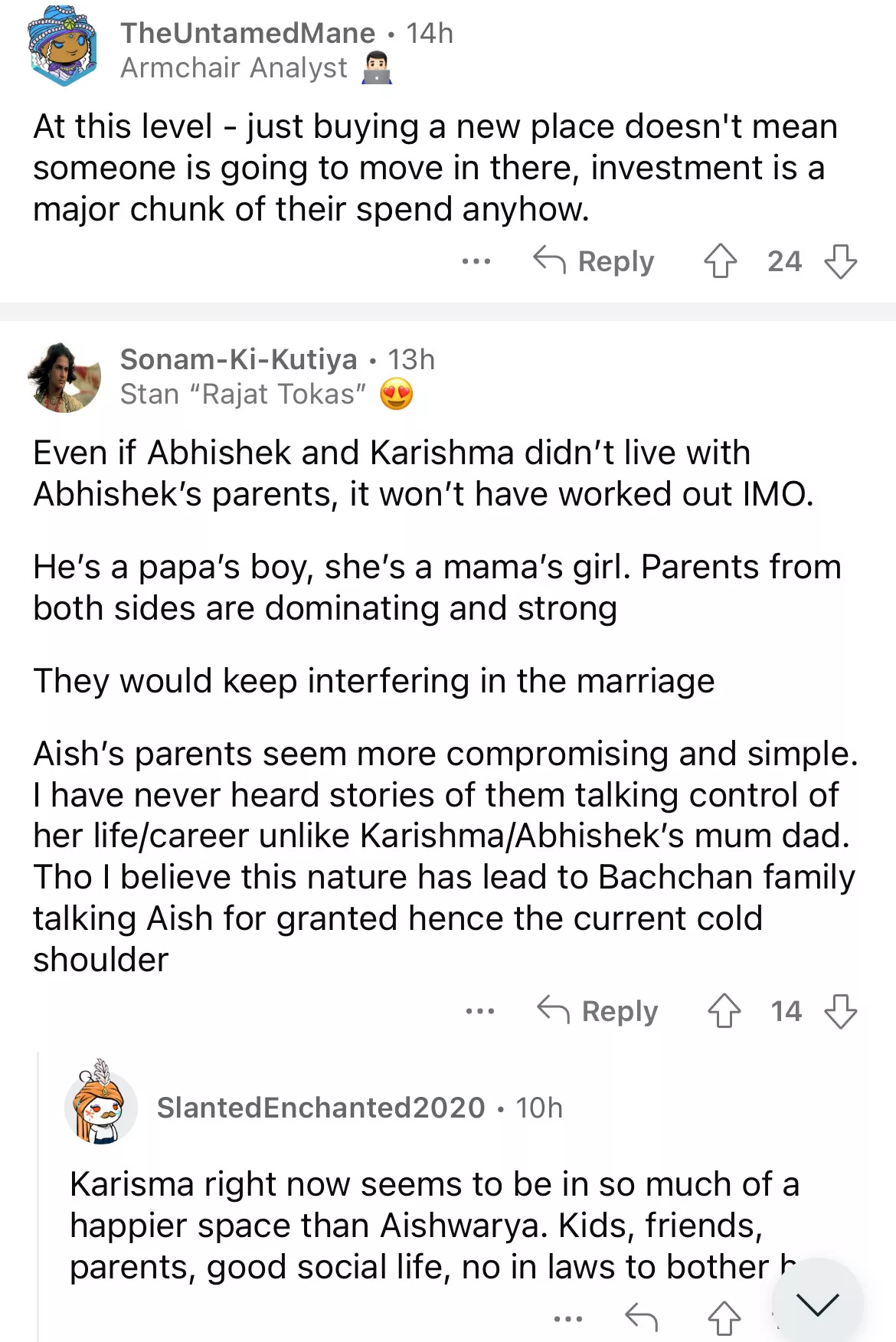View SlantedEnchanted2020's avatar
Image resolution: width=896 pixels, height=1342 pixels.
(x=100, y=1104)
